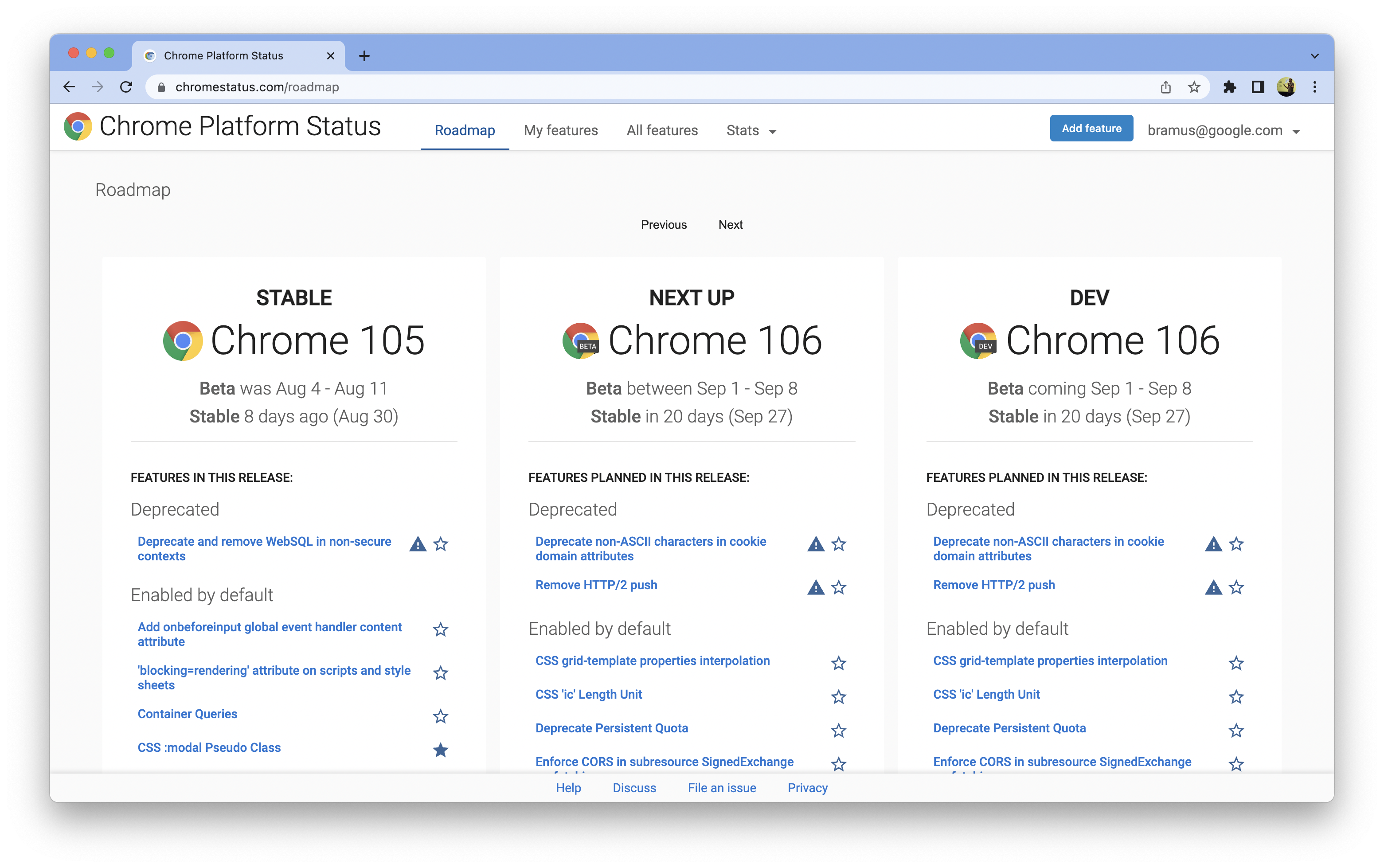The image size is (1384, 868).
Task: Open the Container Queries feature link
Action: pyautogui.click(x=187, y=714)
